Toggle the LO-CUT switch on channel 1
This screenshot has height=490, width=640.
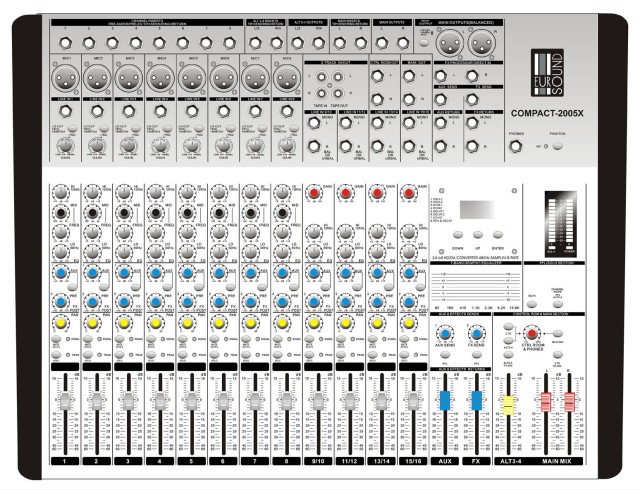pyautogui.click(x=72, y=128)
